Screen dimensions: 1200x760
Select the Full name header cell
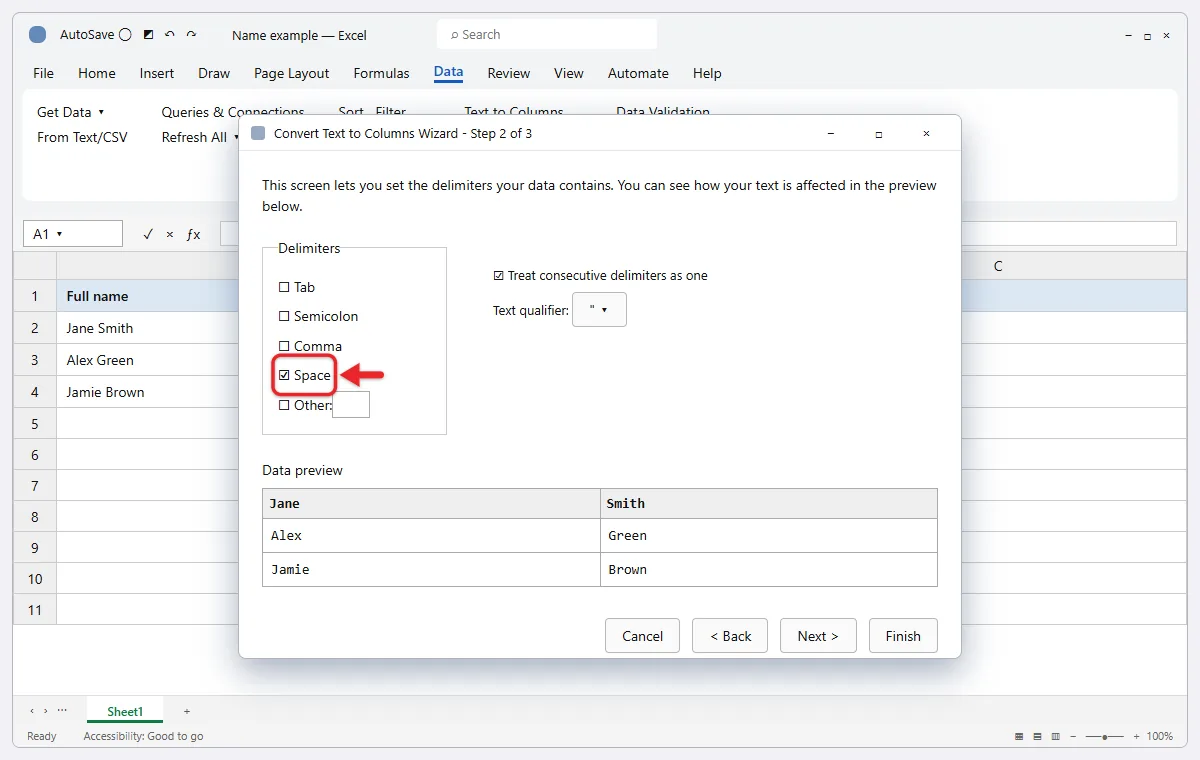[x=148, y=296]
